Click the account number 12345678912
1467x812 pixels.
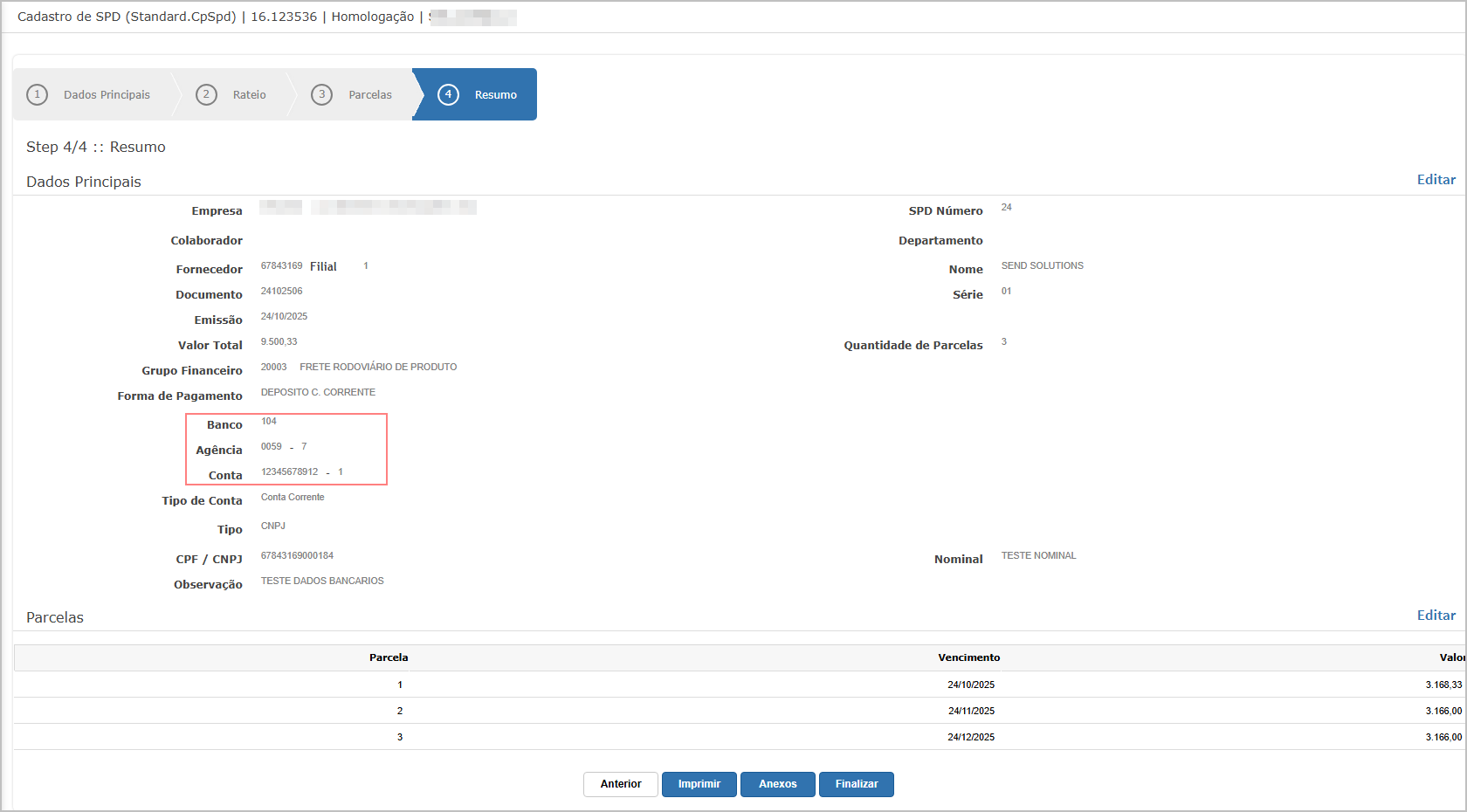(289, 472)
